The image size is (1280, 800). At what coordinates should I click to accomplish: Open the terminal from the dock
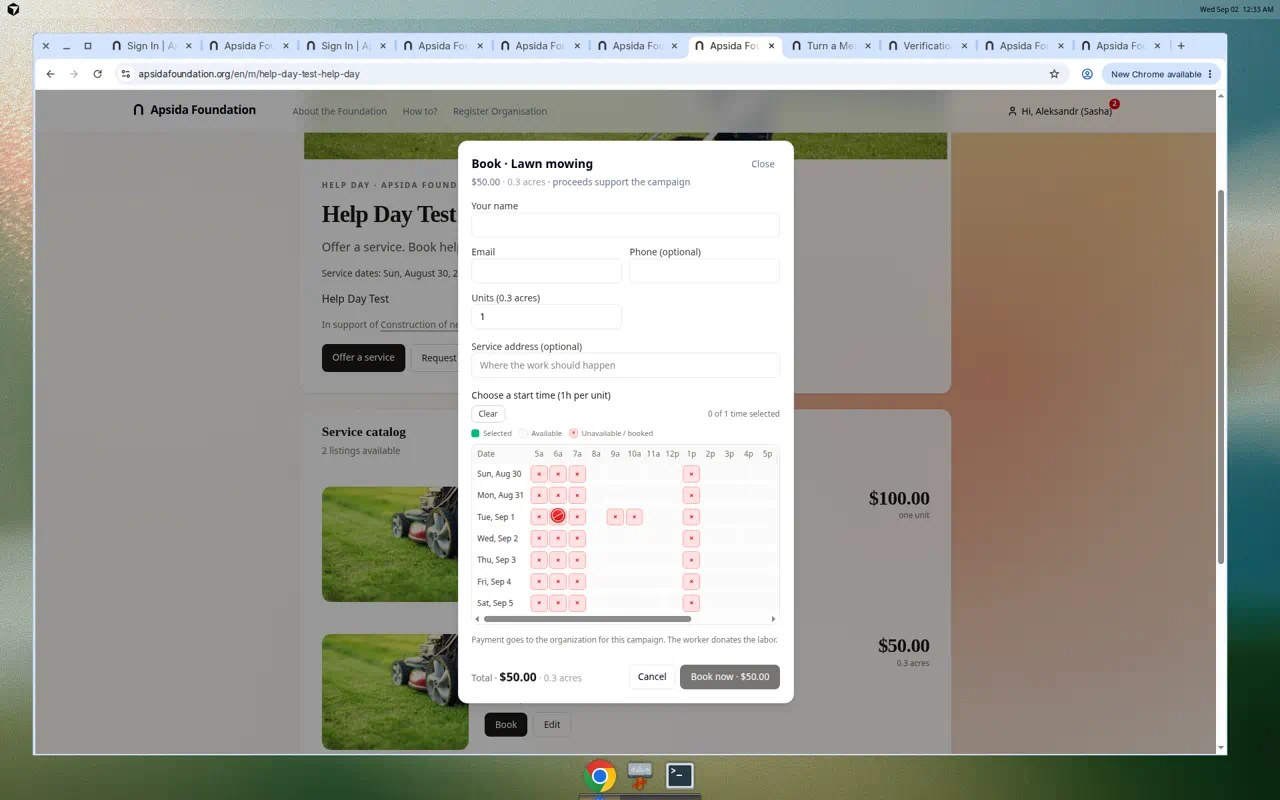(x=680, y=775)
